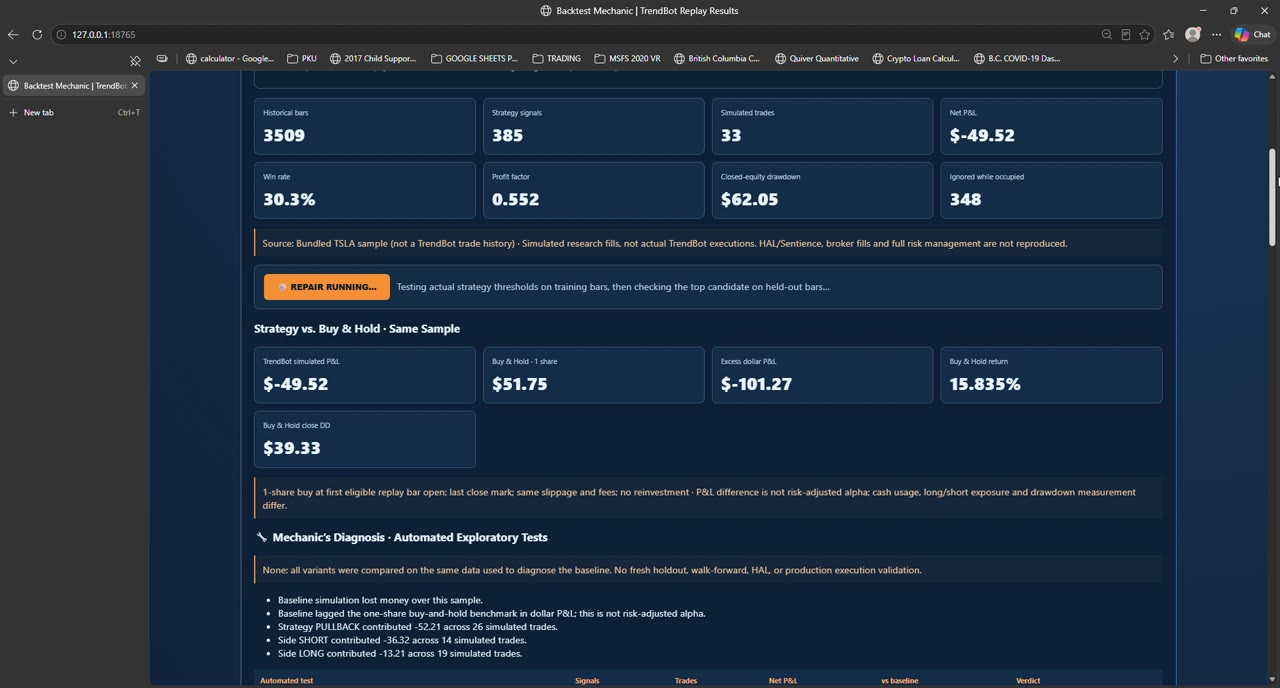Viewport: 1280px width, 688px height.
Task: Open the zoom magnifier icon in address bar
Action: [x=1107, y=34]
